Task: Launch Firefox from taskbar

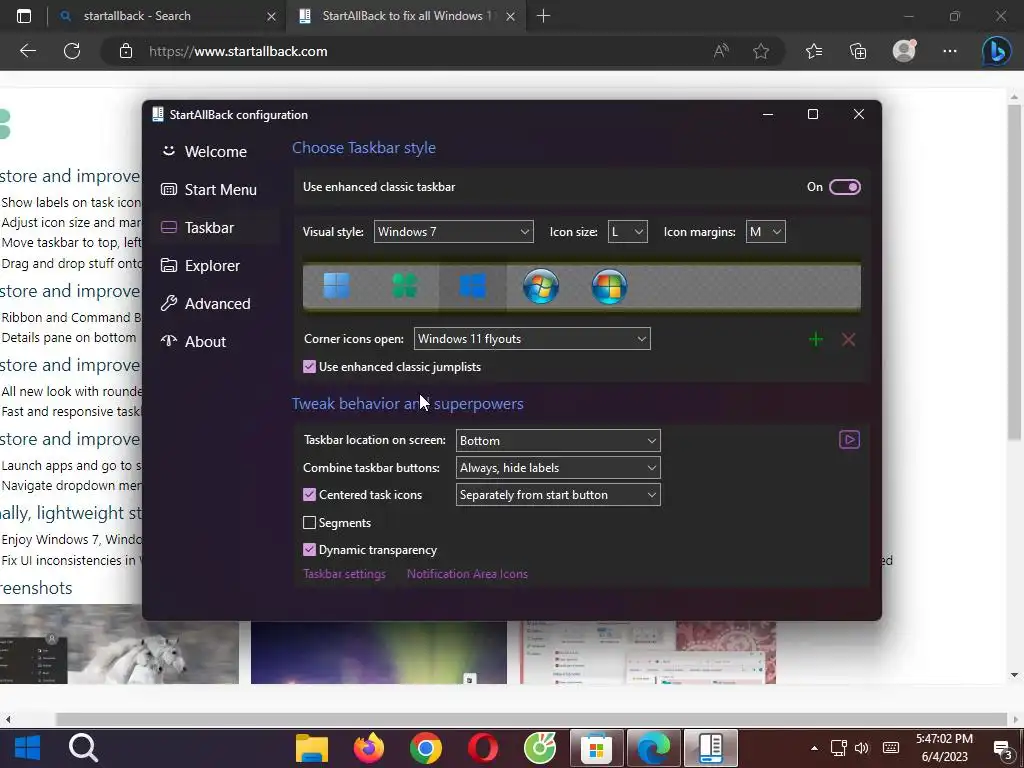Action: pyautogui.click(x=369, y=748)
